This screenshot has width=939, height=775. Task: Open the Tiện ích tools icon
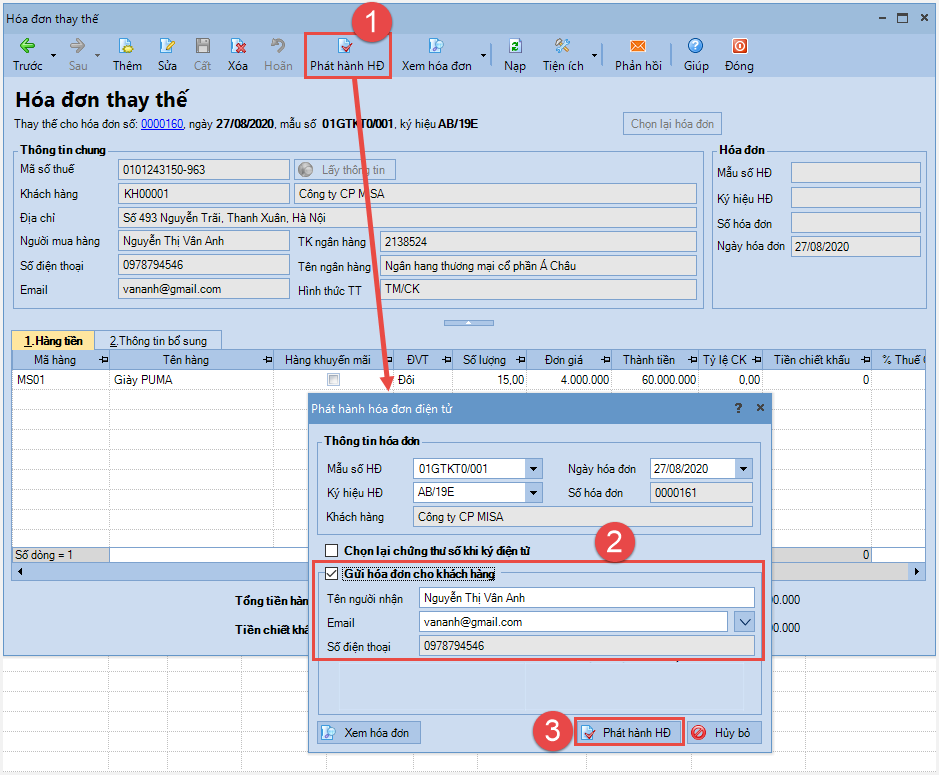(562, 46)
